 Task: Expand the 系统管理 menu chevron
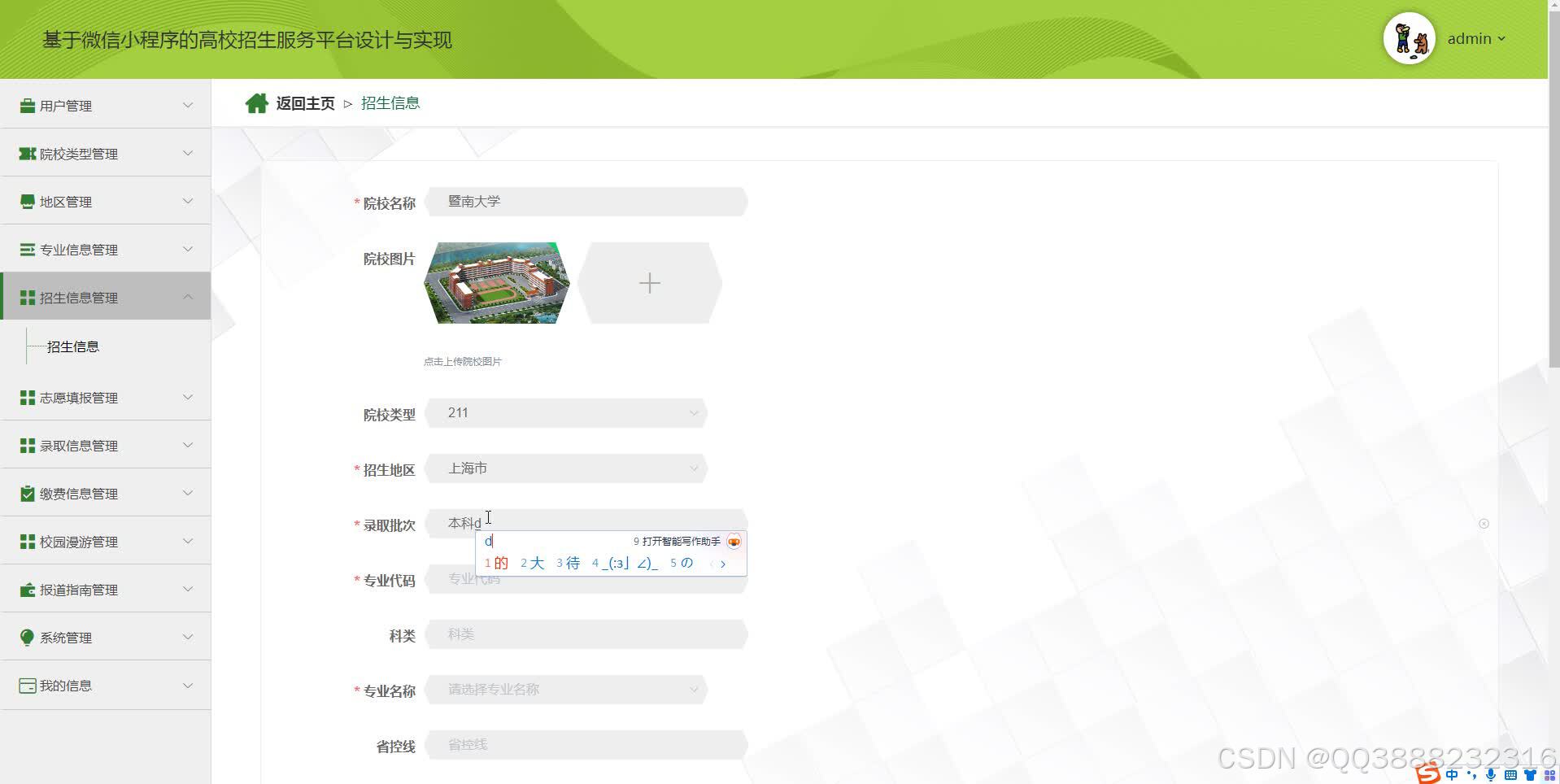[188, 637]
